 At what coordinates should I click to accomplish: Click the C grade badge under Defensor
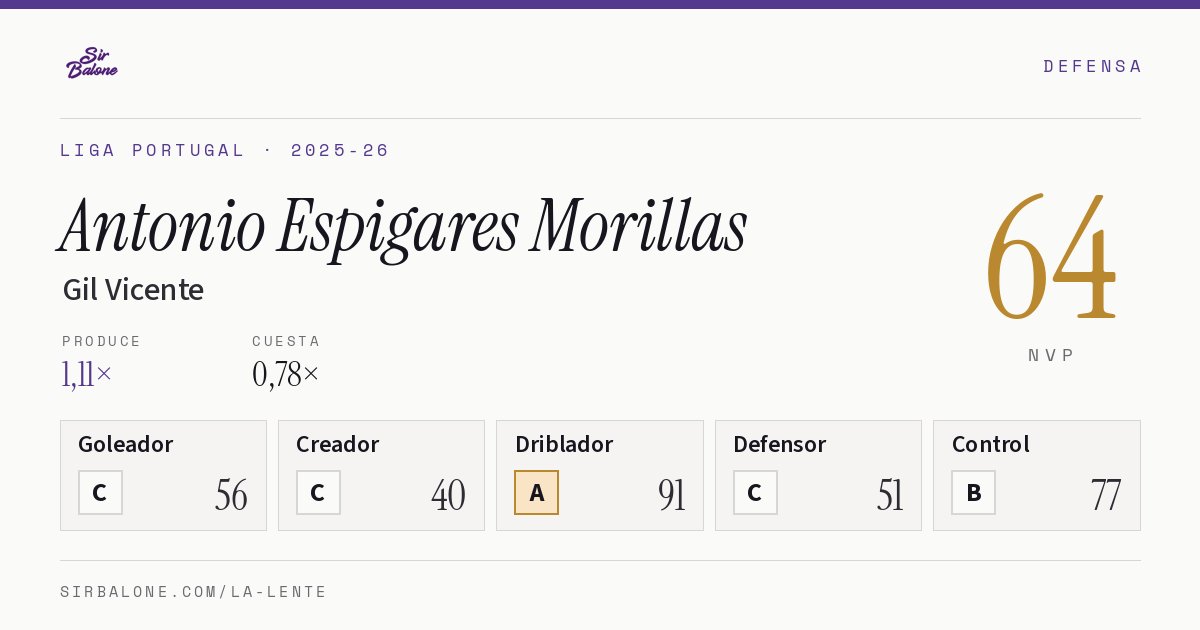pos(755,492)
